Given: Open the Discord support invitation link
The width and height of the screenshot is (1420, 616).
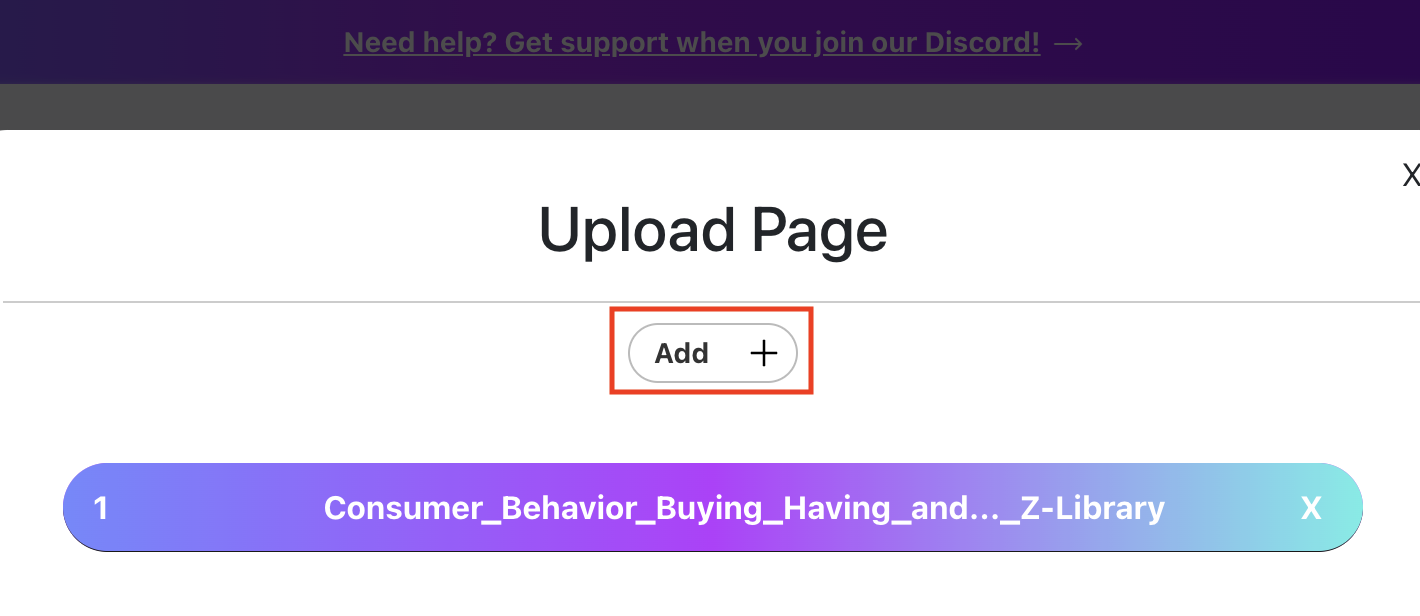Looking at the screenshot, I should [x=691, y=42].
